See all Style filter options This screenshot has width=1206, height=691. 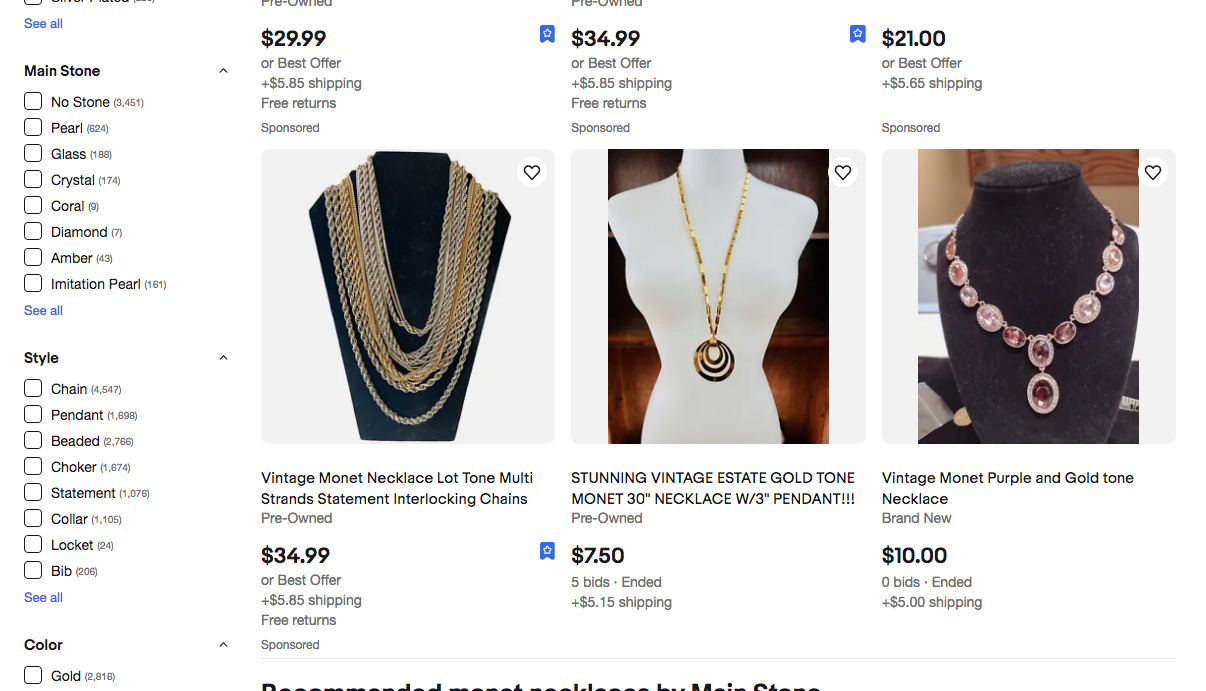[x=43, y=597]
